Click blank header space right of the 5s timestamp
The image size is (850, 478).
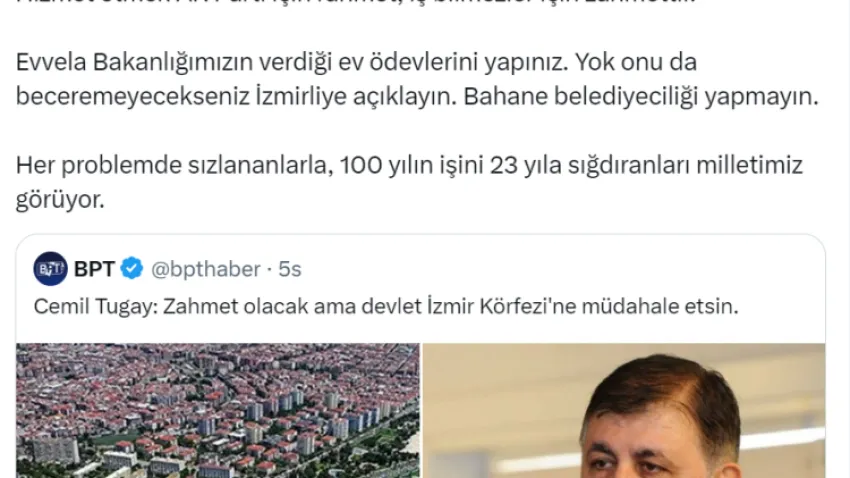(x=558, y=269)
